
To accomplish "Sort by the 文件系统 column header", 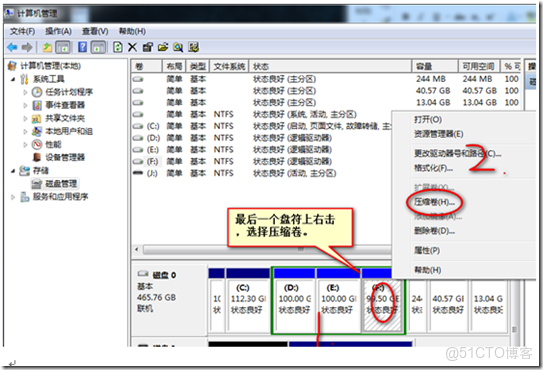I will 229,66.
